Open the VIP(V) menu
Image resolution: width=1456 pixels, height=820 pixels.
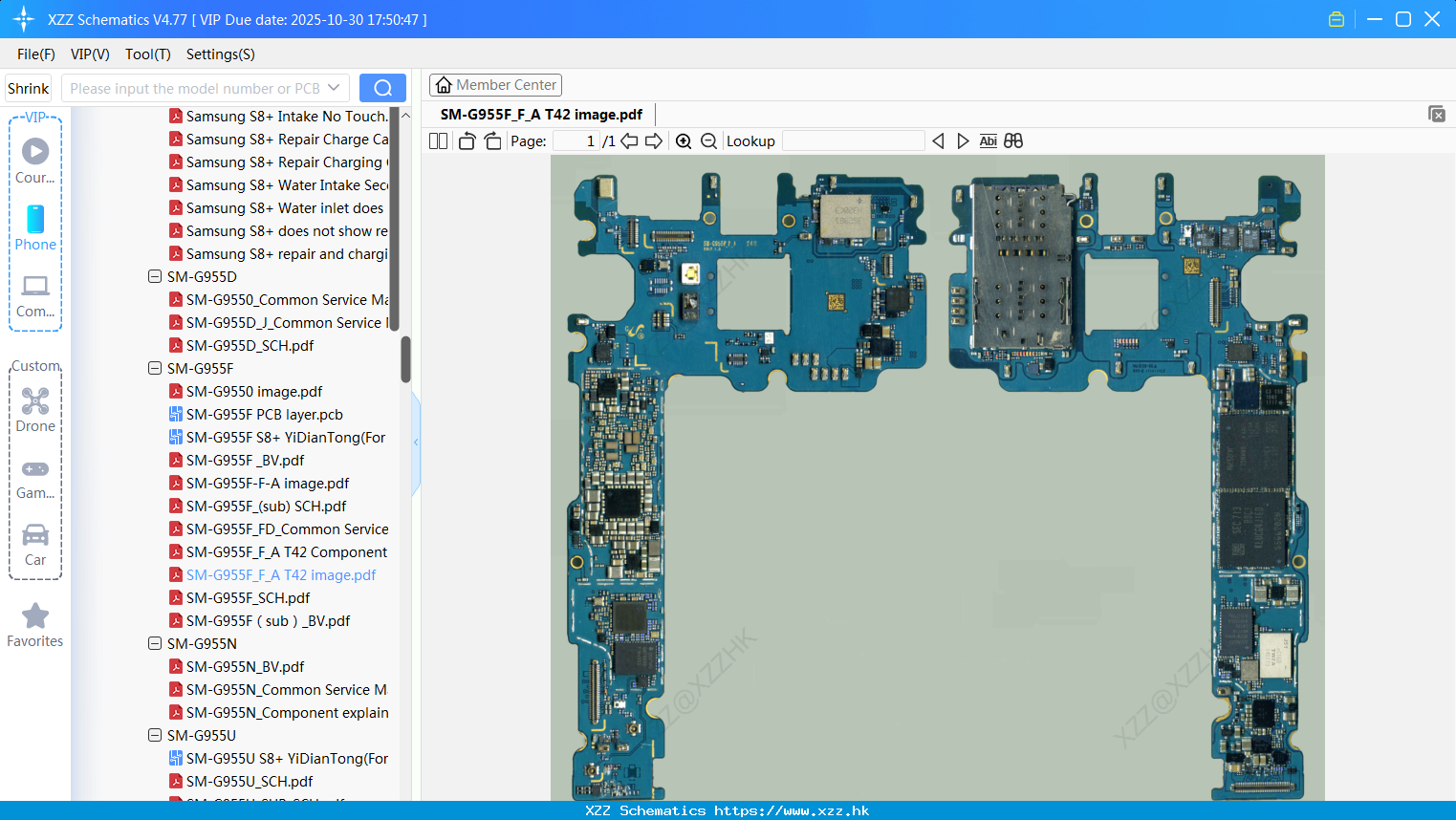(x=90, y=54)
